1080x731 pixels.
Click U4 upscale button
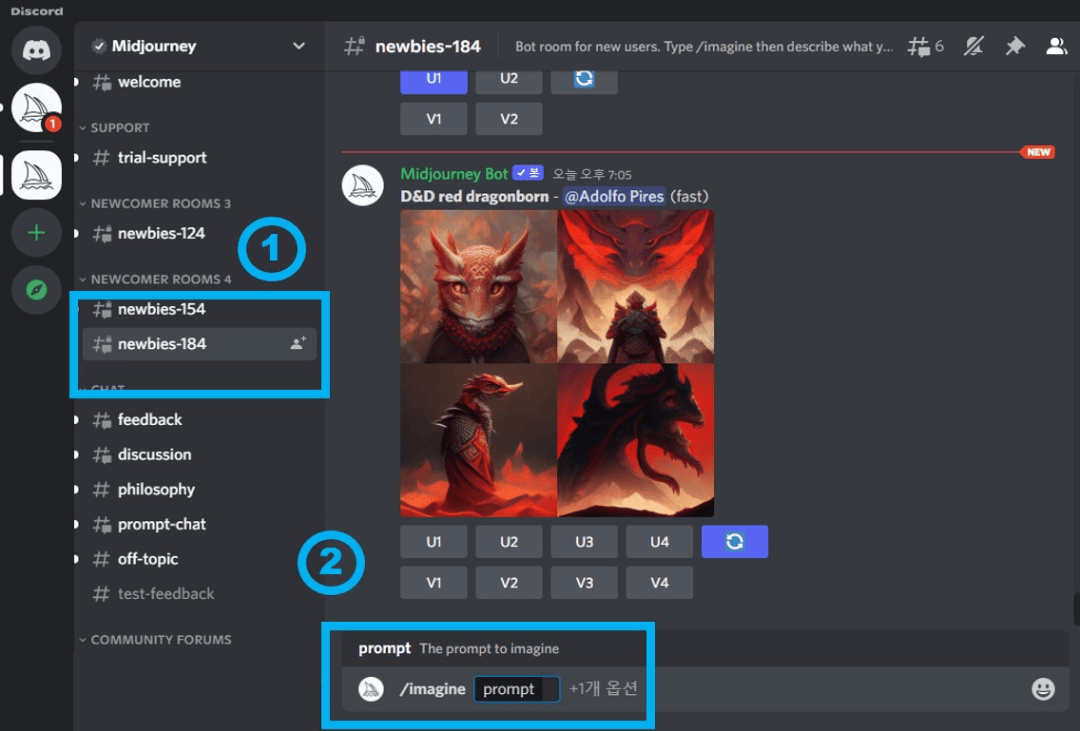[x=659, y=542]
